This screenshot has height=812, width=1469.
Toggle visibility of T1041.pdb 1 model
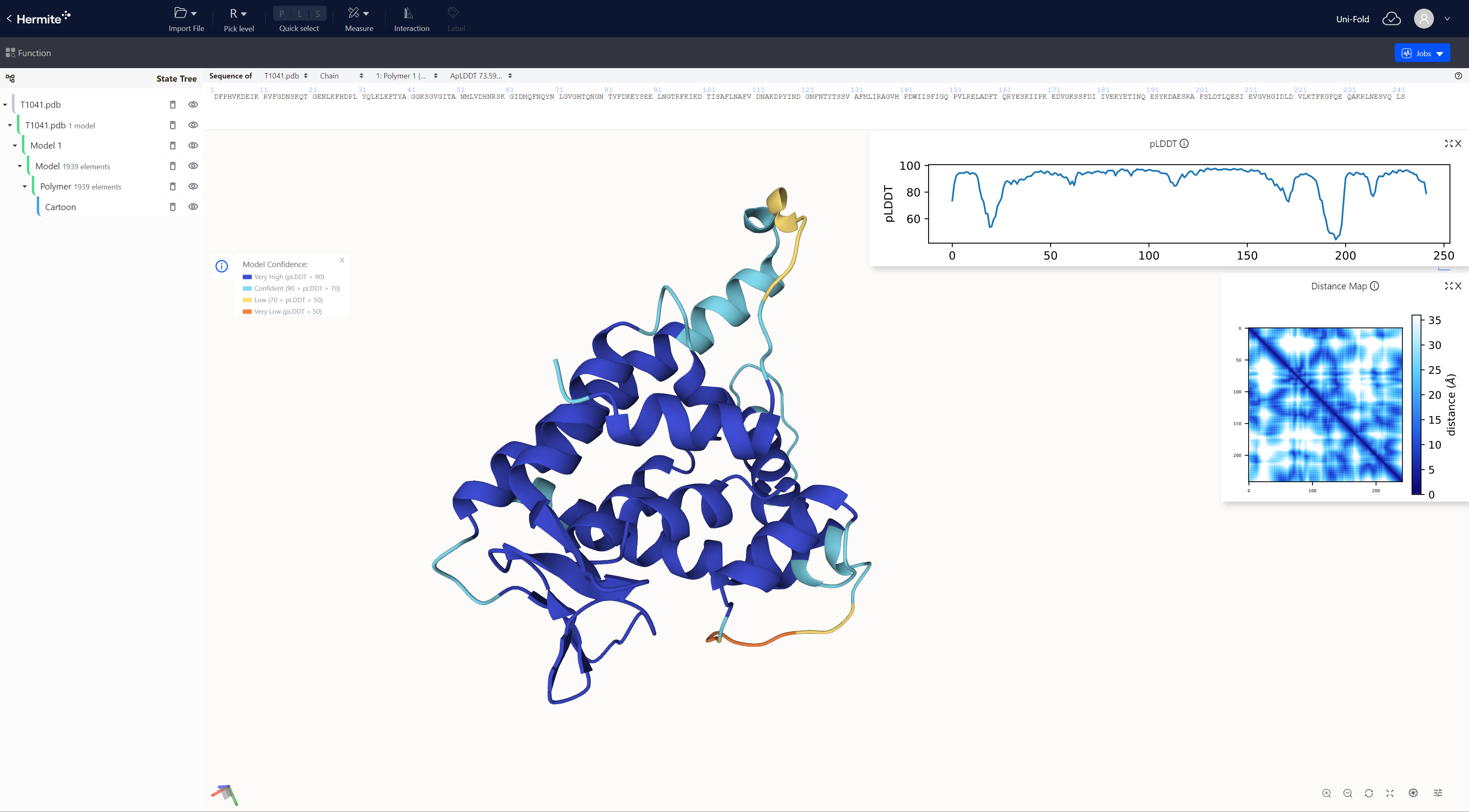point(193,125)
